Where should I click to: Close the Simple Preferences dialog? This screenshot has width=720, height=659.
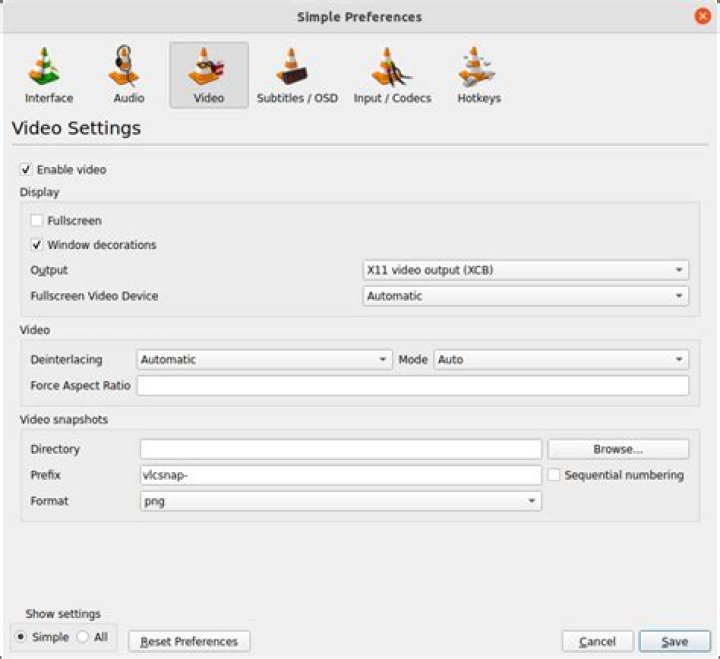(x=702, y=17)
